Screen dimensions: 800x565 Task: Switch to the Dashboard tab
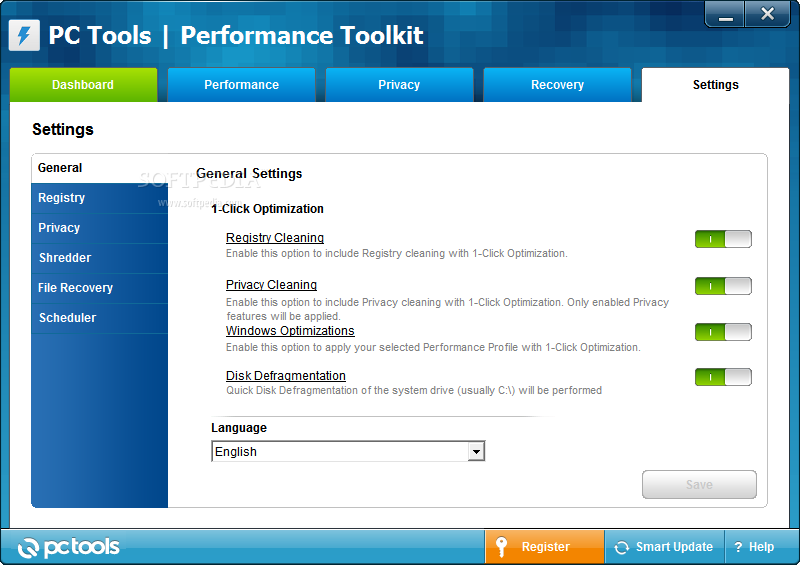point(83,85)
